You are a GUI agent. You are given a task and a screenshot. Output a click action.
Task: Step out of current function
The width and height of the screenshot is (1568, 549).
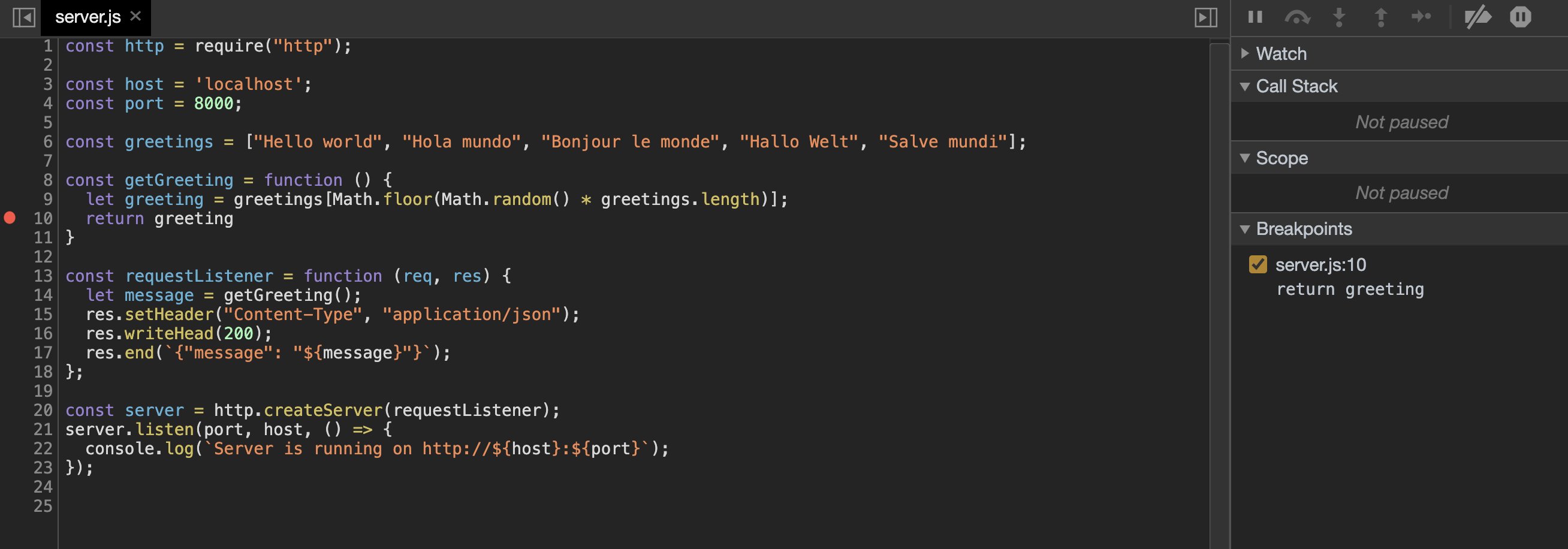click(1380, 17)
